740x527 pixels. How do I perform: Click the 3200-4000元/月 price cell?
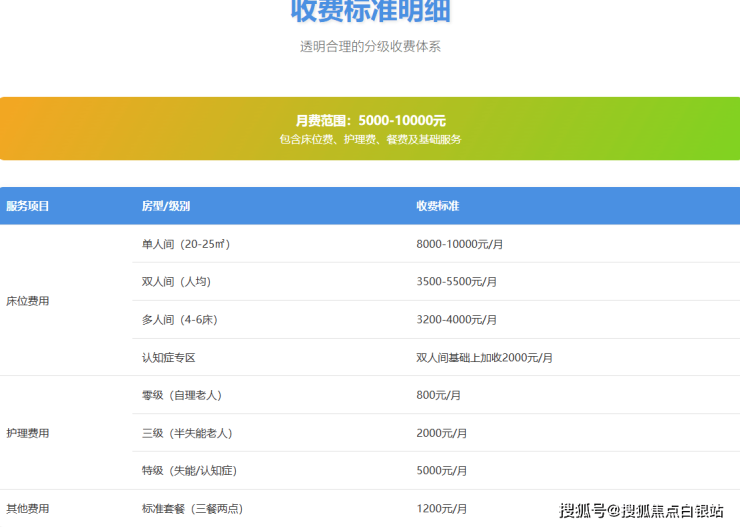click(x=456, y=320)
